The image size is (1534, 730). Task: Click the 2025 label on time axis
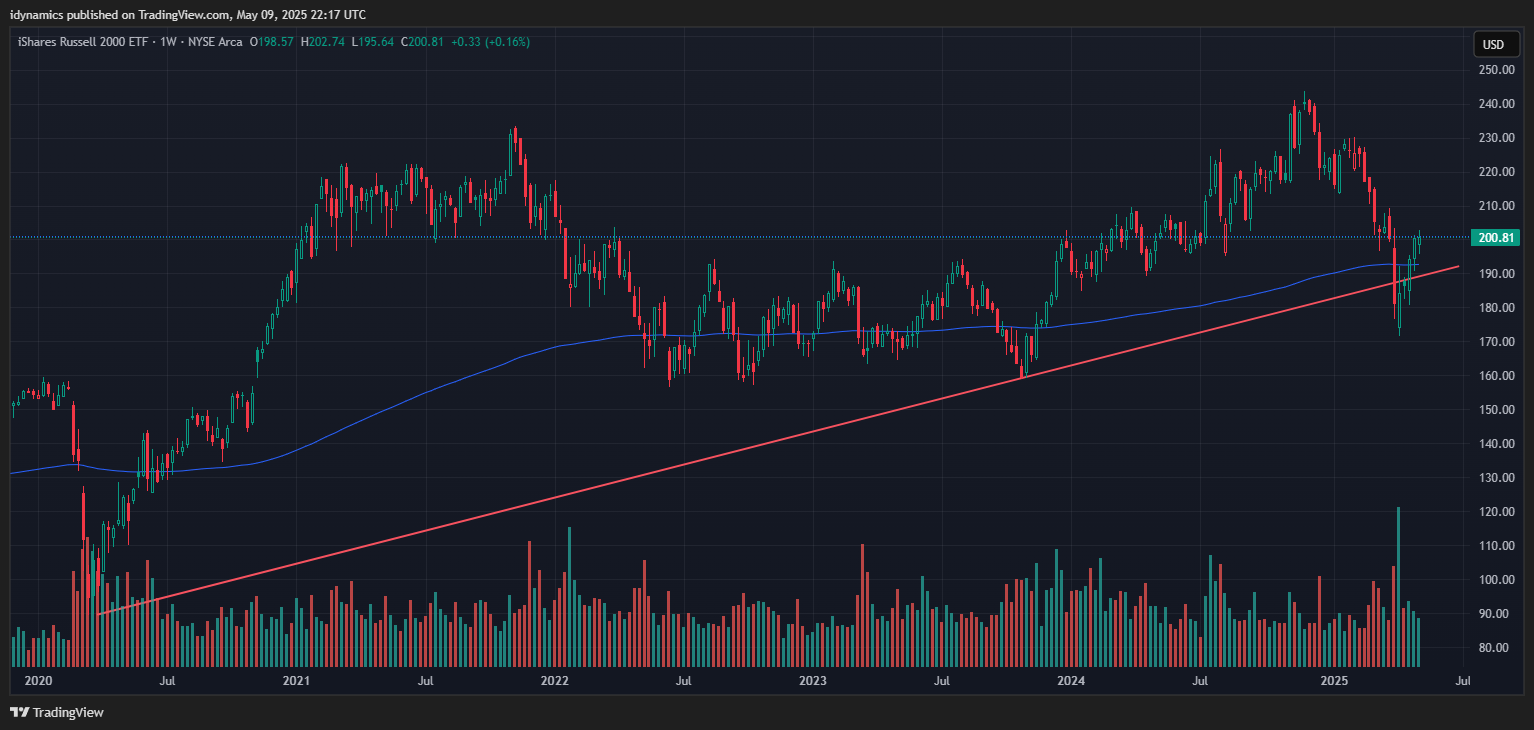tap(1335, 681)
